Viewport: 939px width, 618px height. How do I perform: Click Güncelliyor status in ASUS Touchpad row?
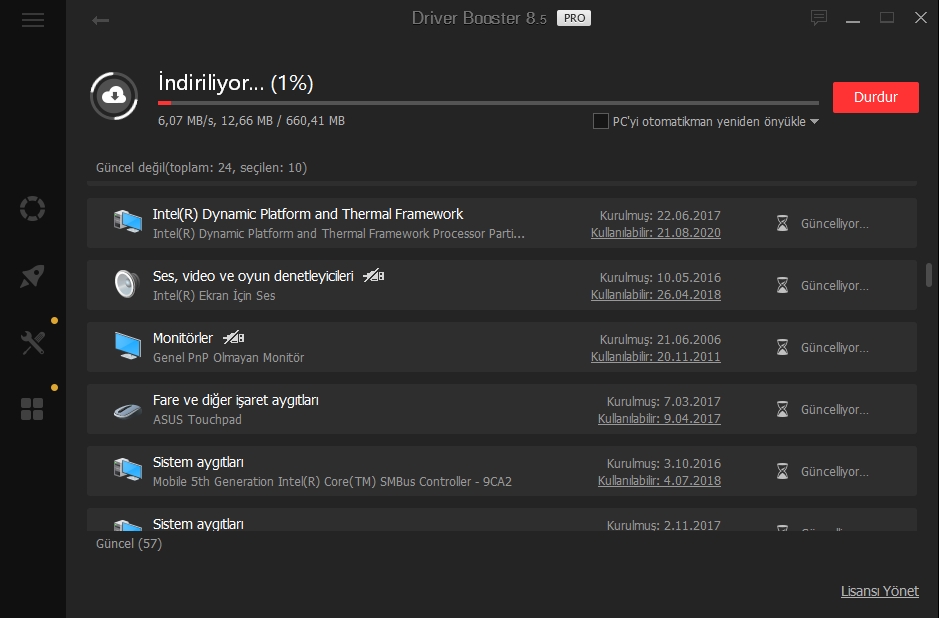click(835, 410)
